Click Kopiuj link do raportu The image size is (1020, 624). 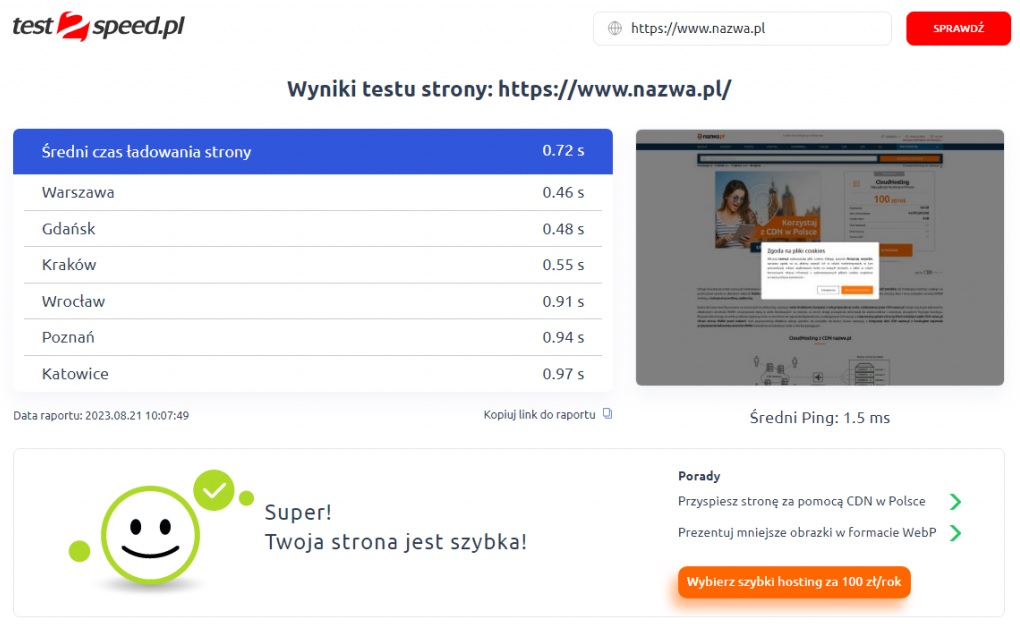coord(539,414)
